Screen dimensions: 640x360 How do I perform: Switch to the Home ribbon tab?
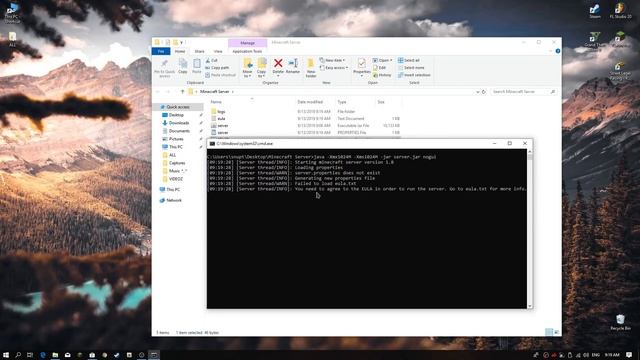[x=180, y=51]
